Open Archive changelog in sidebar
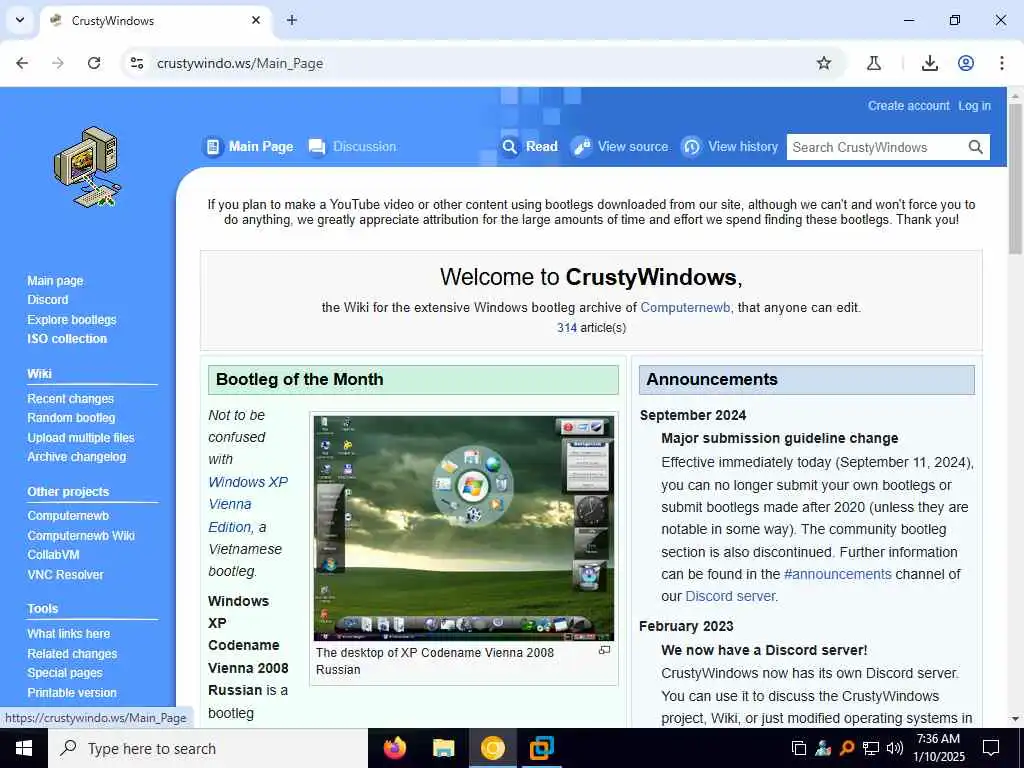This screenshot has height=768, width=1024. click(x=76, y=457)
